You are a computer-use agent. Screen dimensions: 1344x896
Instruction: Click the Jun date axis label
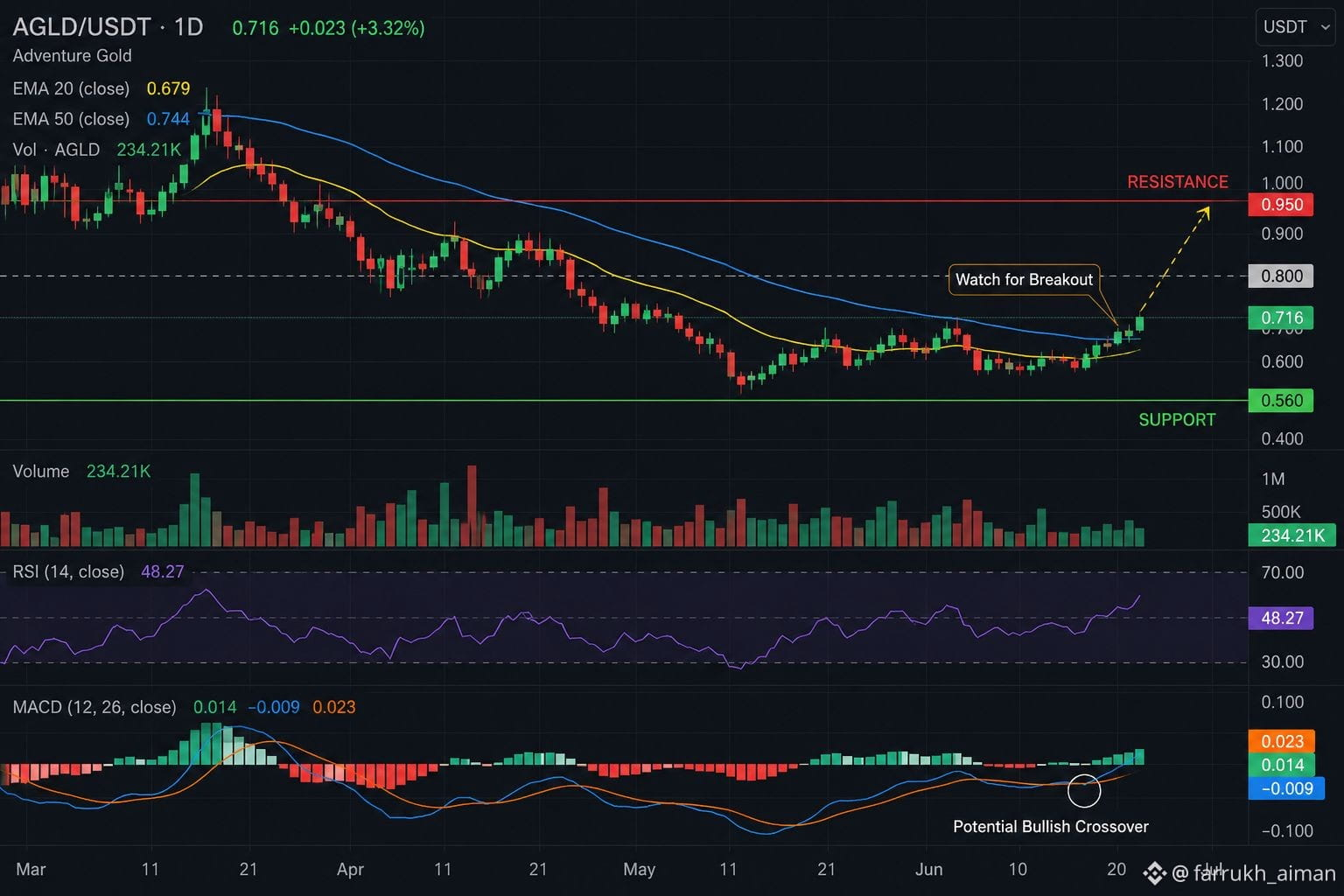[x=928, y=870]
